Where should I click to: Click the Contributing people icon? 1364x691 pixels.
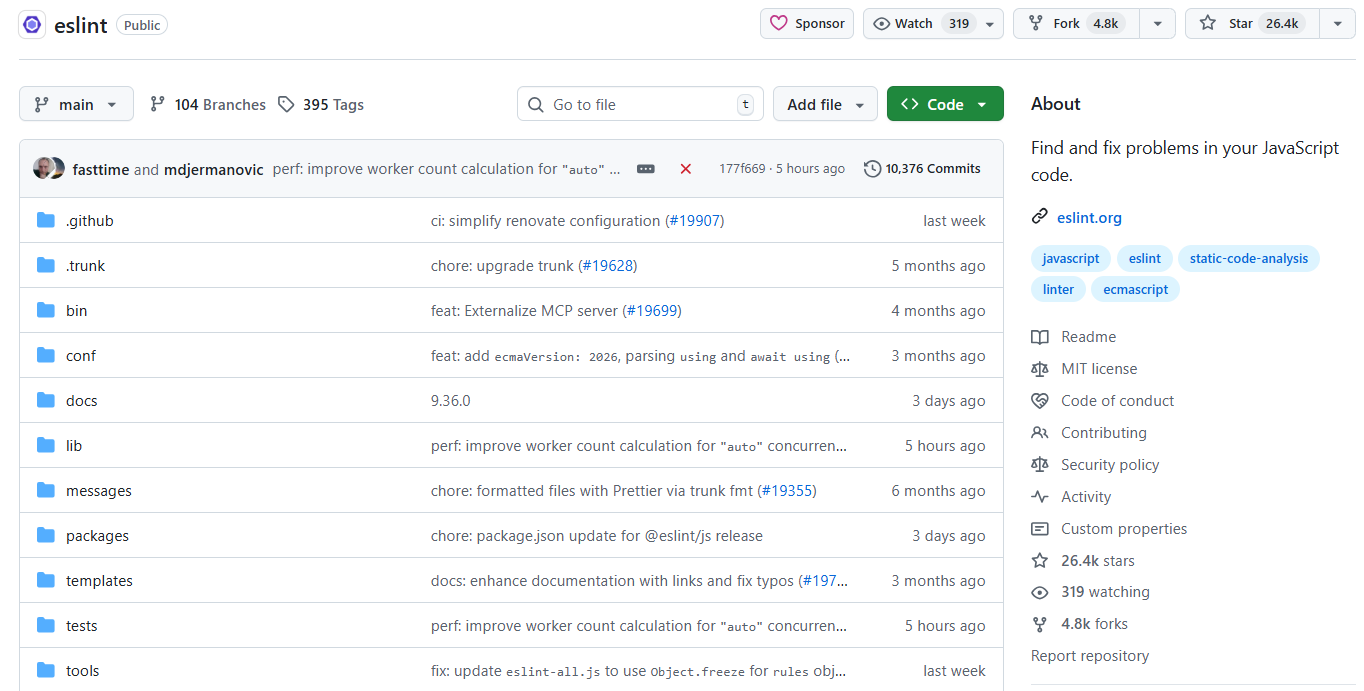point(1040,433)
